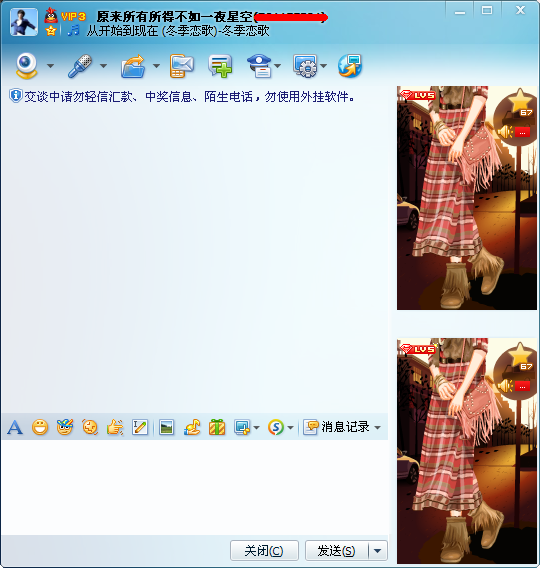The width and height of the screenshot is (540, 568).
Task: Click the LV5 badge on the upper avatar
Action: click(418, 95)
